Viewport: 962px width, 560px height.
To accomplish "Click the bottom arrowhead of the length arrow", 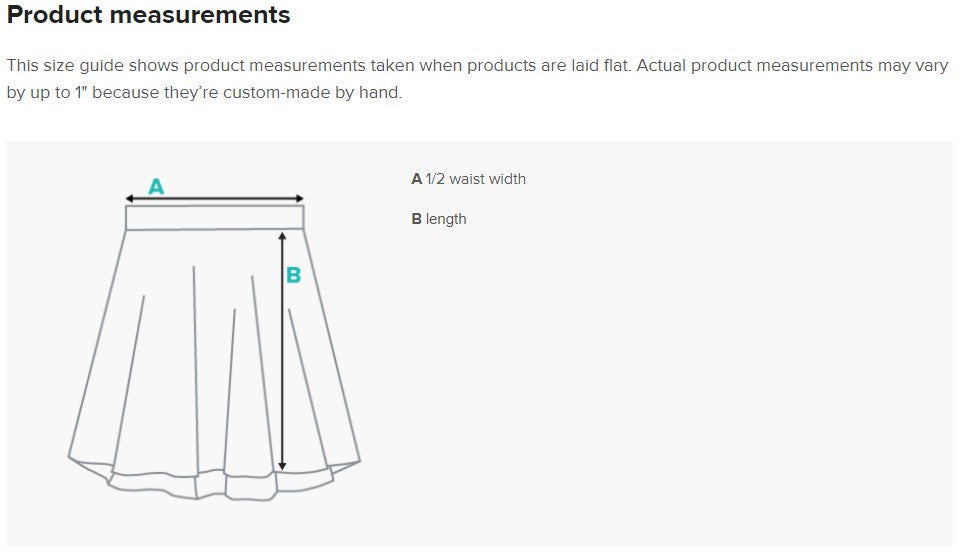I will pos(283,465).
